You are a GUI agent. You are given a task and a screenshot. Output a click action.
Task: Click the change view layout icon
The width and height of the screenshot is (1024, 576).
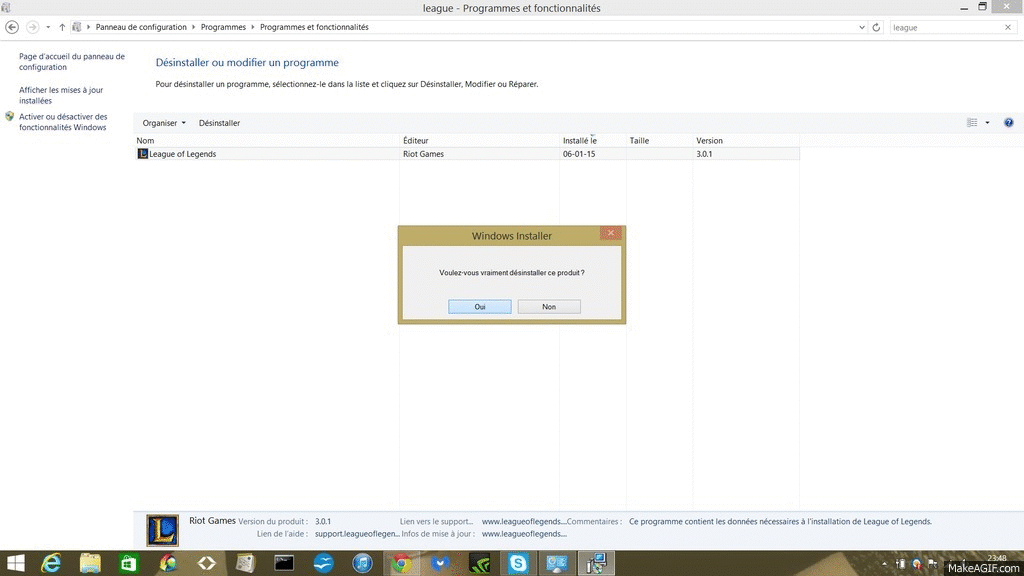point(972,123)
